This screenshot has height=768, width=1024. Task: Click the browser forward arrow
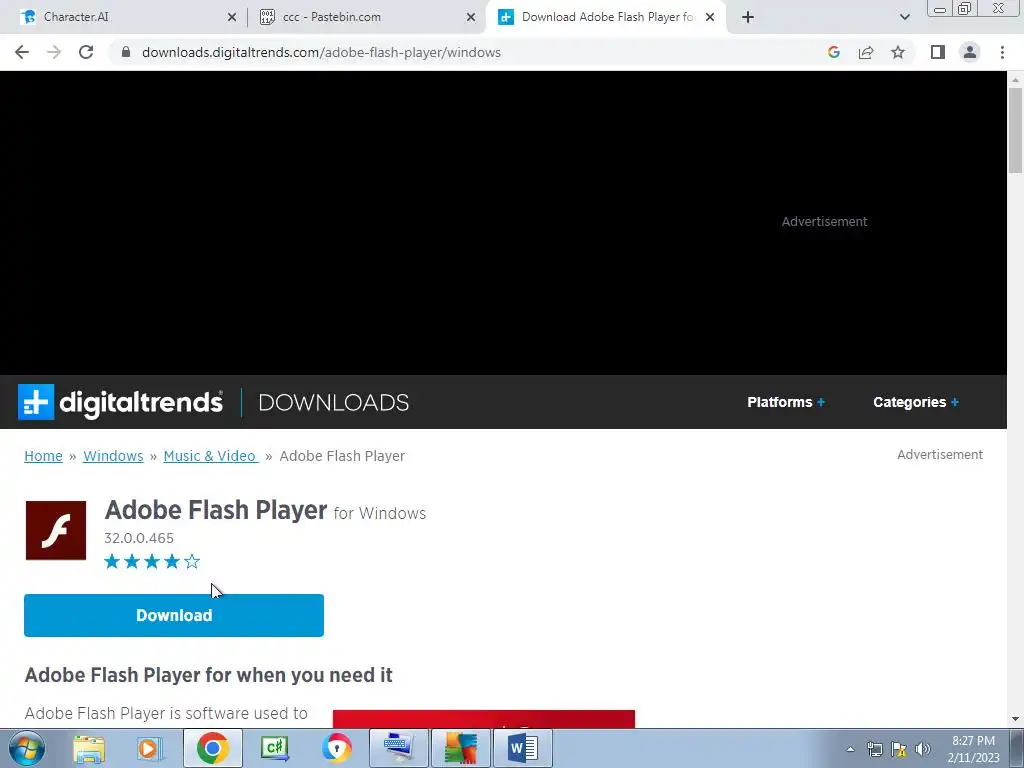tap(54, 52)
